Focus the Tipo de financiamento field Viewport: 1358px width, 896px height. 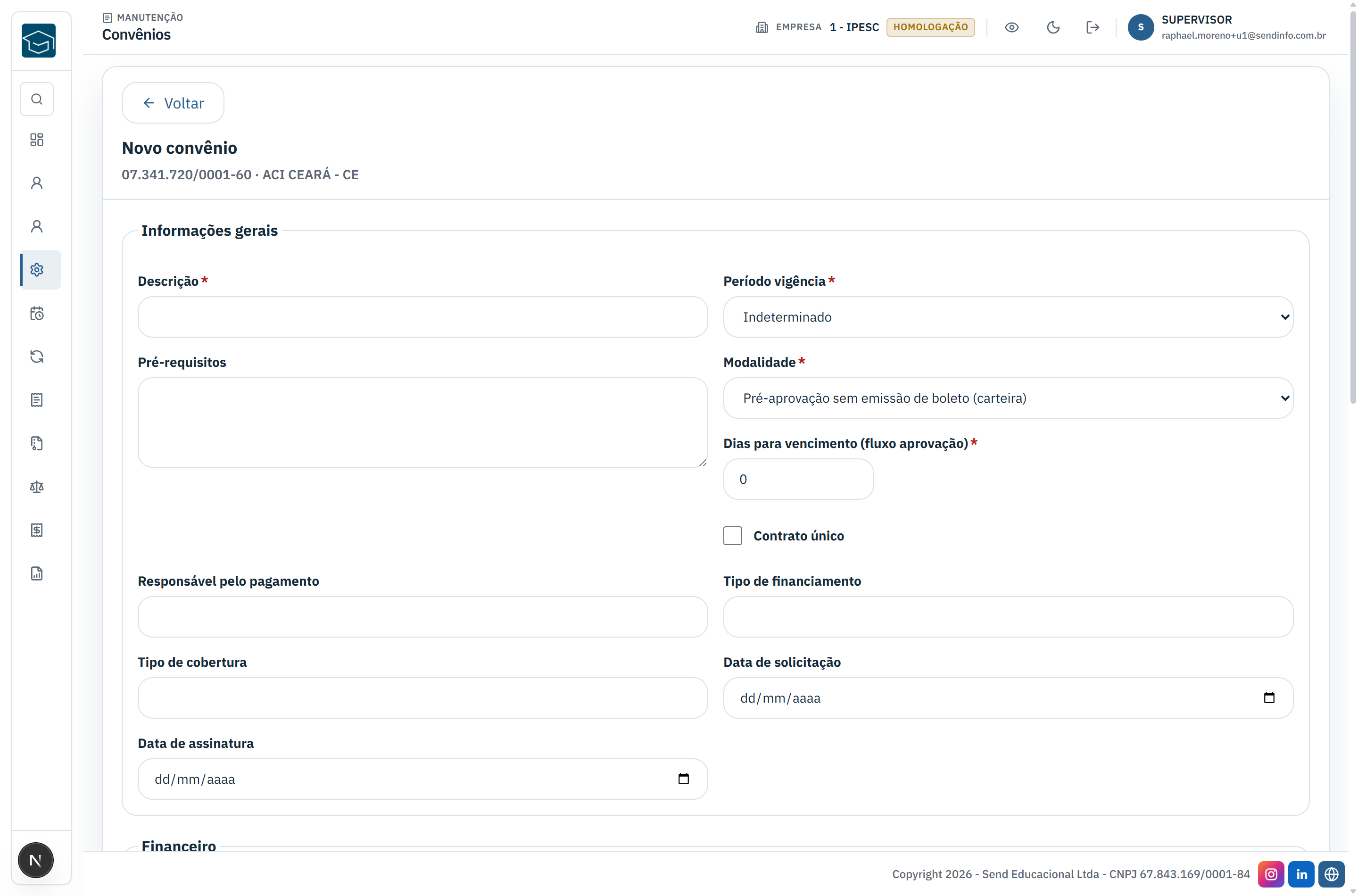click(1008, 617)
